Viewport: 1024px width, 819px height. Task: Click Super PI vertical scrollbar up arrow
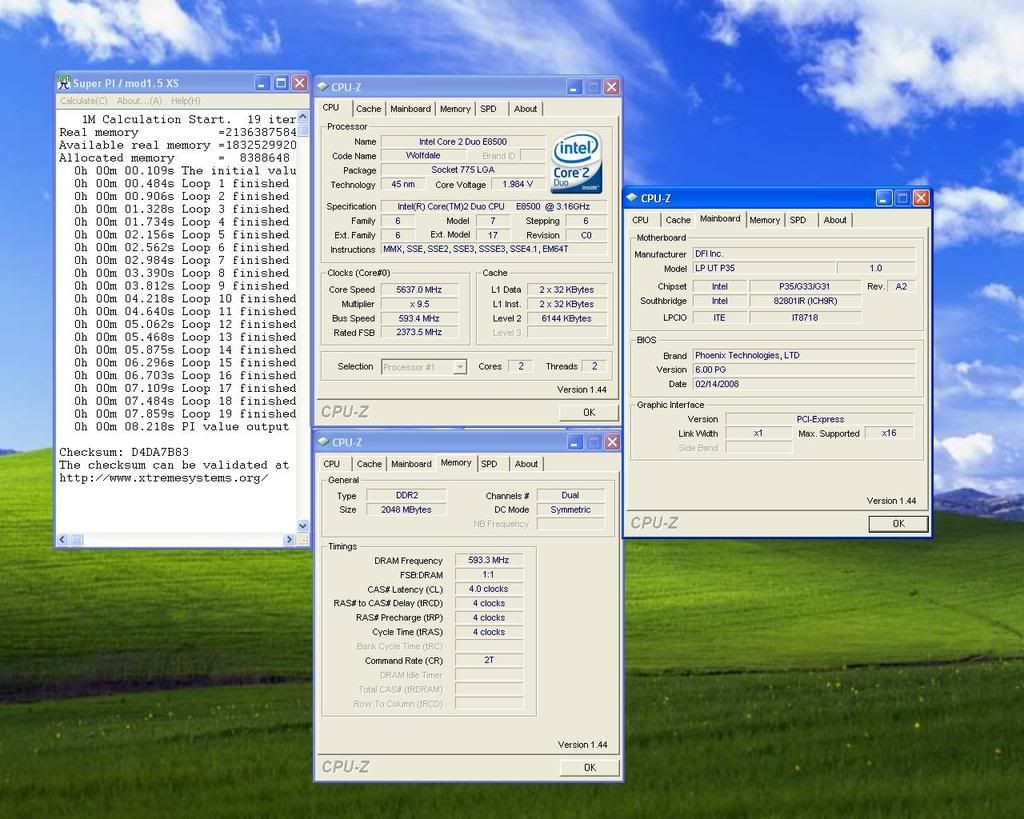(x=302, y=117)
